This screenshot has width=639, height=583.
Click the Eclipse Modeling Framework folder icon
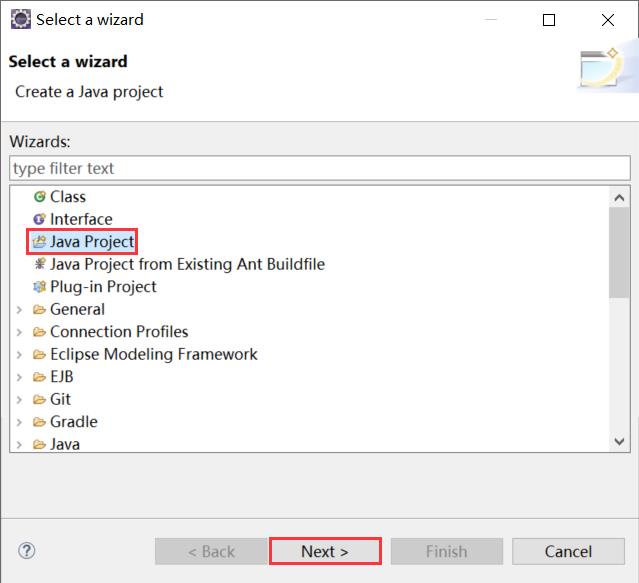(x=40, y=354)
